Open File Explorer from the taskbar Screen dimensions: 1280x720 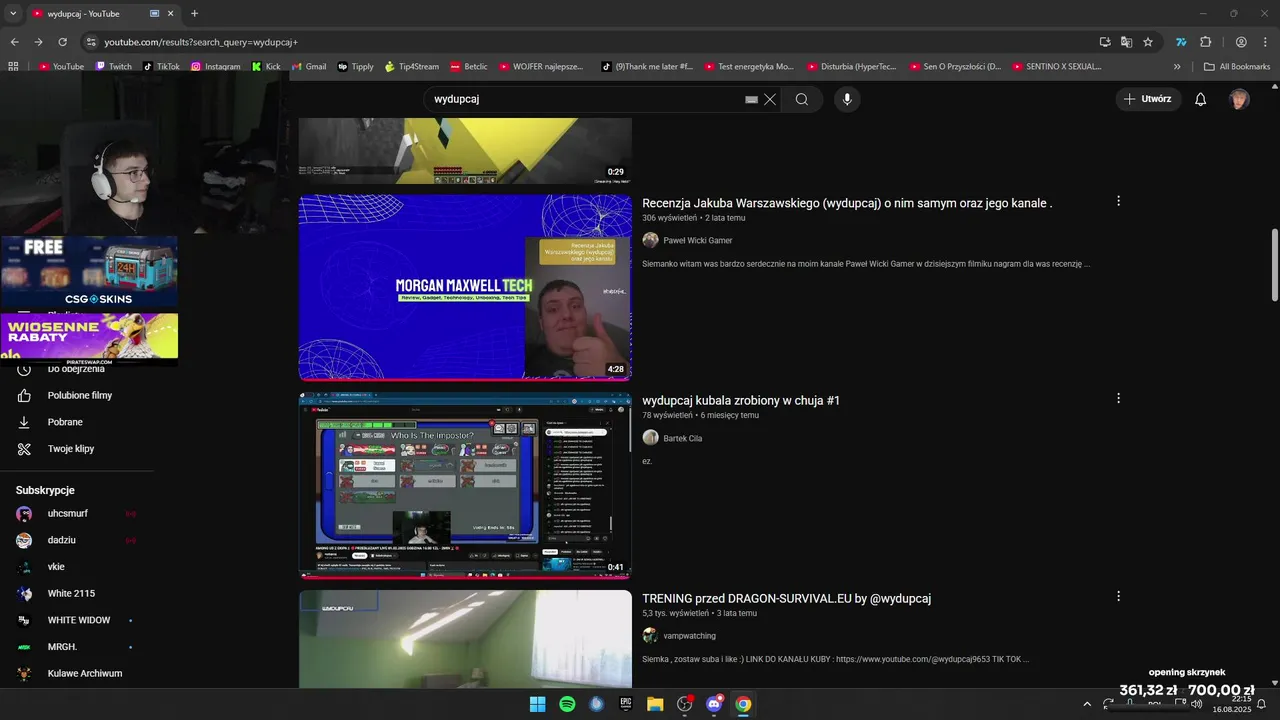(x=655, y=704)
